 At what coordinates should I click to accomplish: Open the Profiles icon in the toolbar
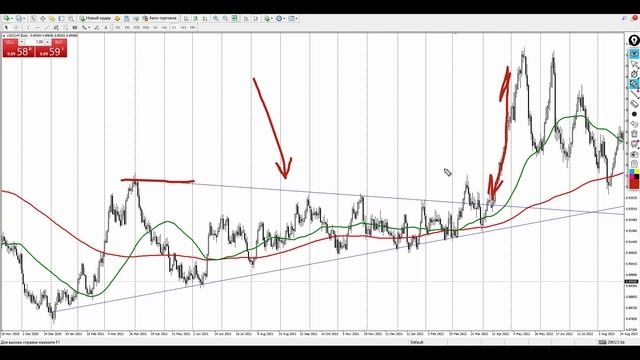point(19,18)
